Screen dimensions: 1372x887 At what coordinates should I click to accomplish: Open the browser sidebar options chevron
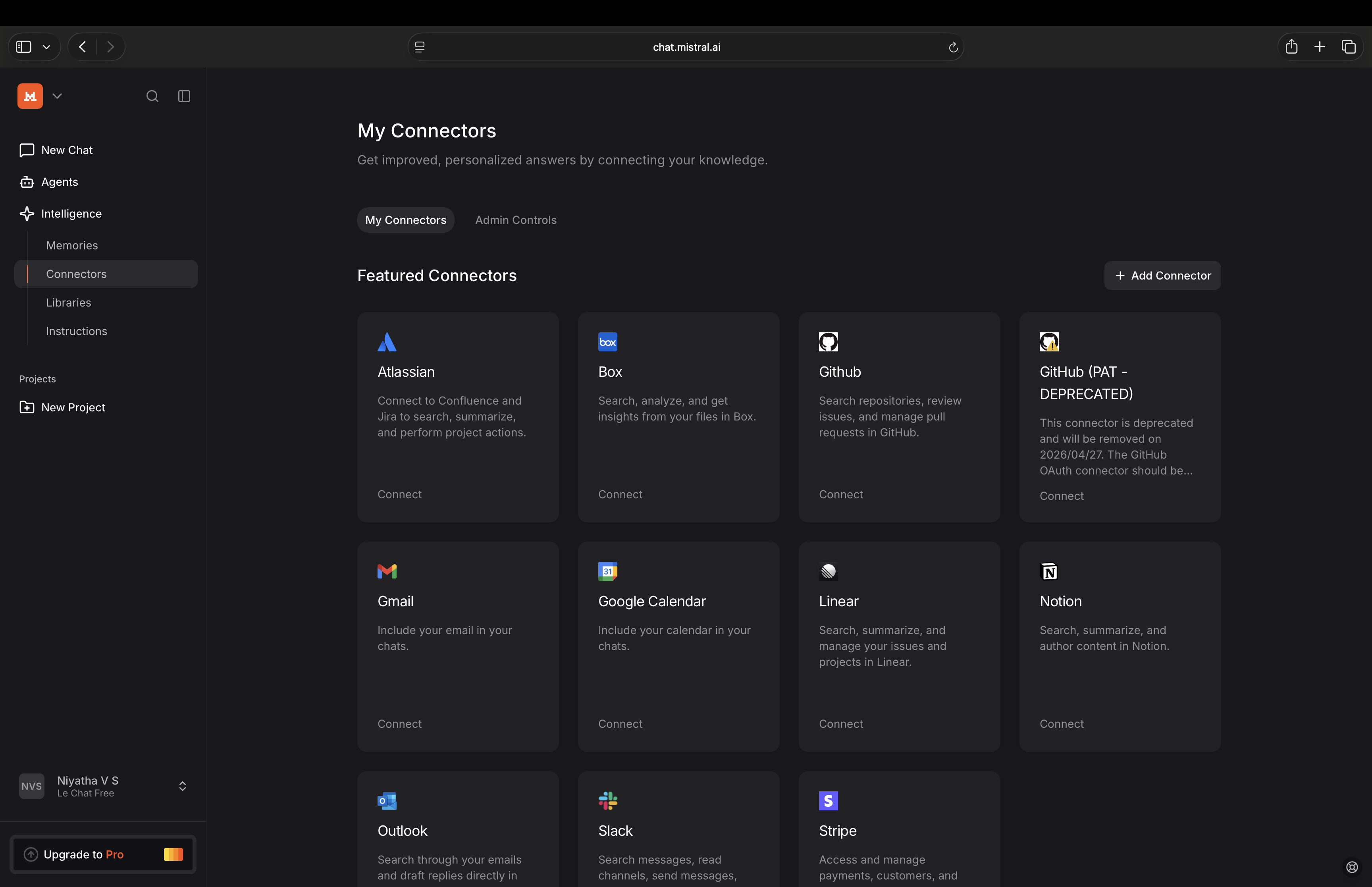click(46, 47)
